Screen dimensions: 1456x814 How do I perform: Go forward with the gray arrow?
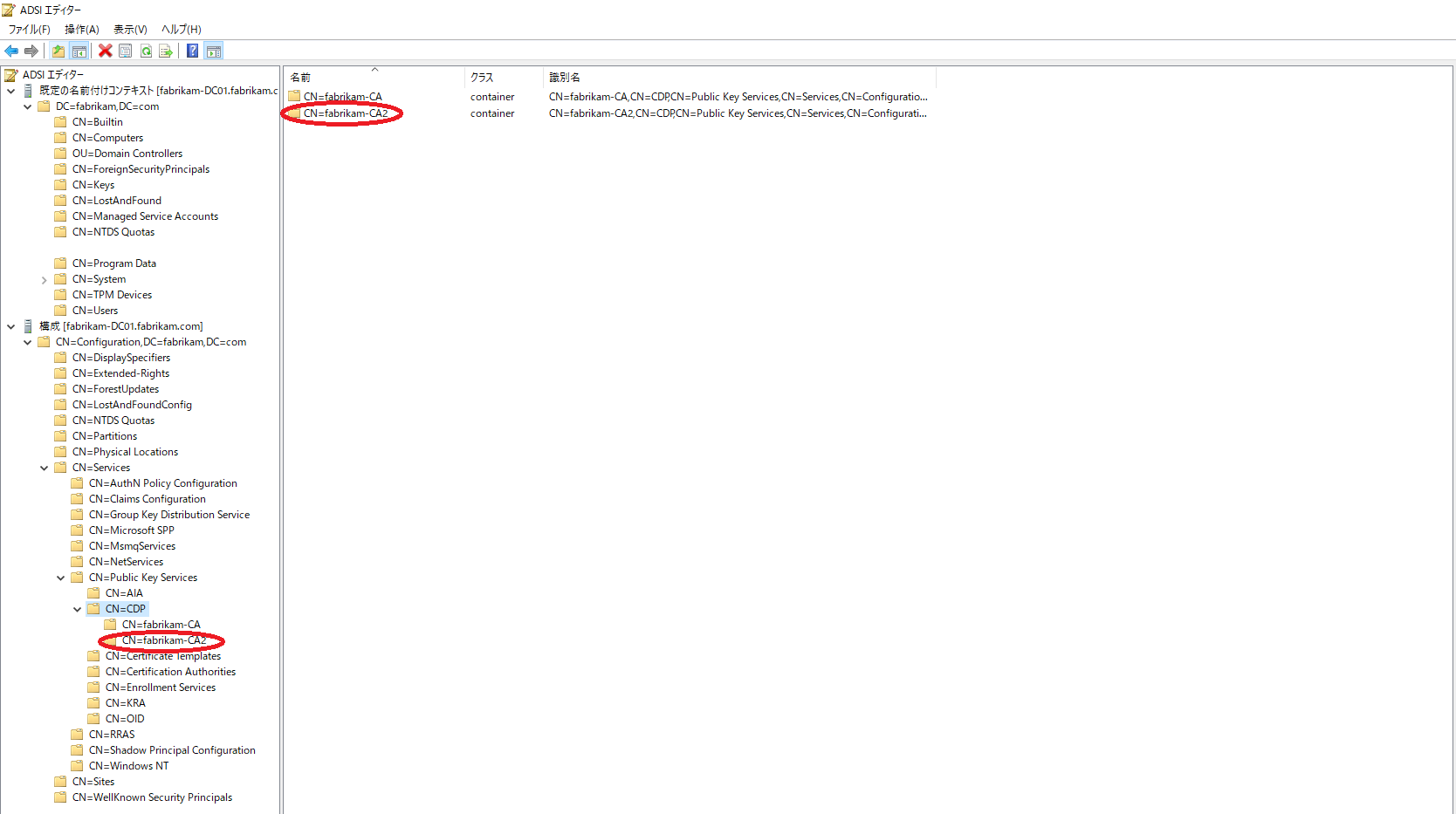[x=31, y=51]
